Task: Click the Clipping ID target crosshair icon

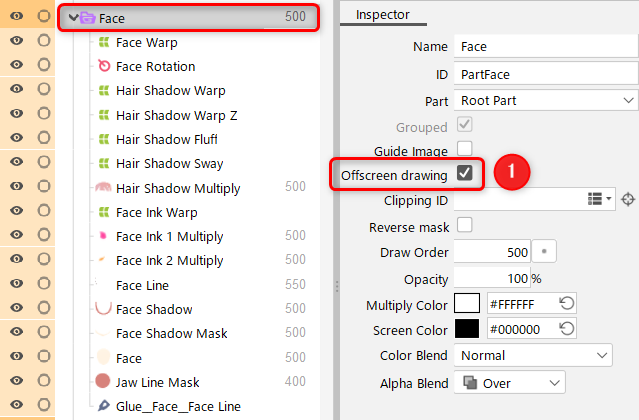Action: (x=628, y=199)
